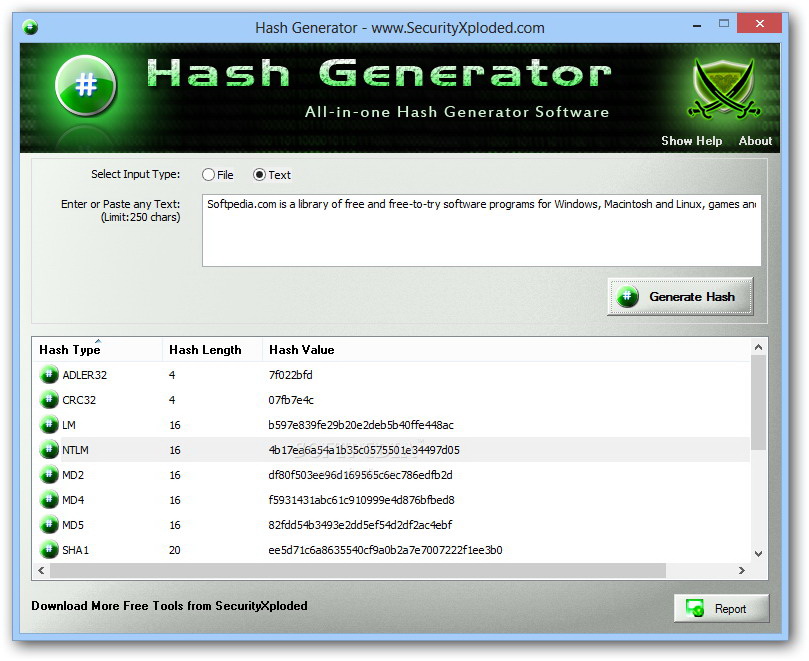
Task: Close the Hash Generator window
Action: (x=759, y=23)
